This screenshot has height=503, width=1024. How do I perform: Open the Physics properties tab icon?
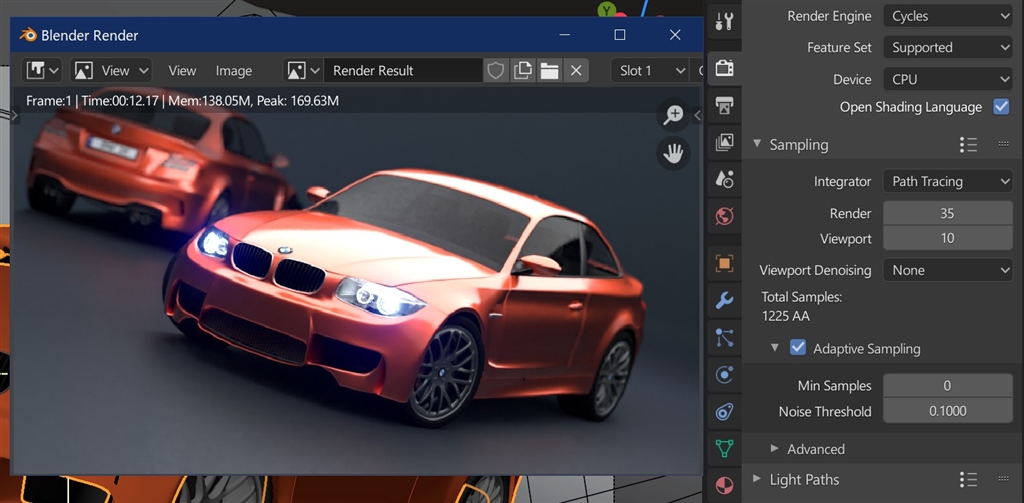tap(724, 374)
